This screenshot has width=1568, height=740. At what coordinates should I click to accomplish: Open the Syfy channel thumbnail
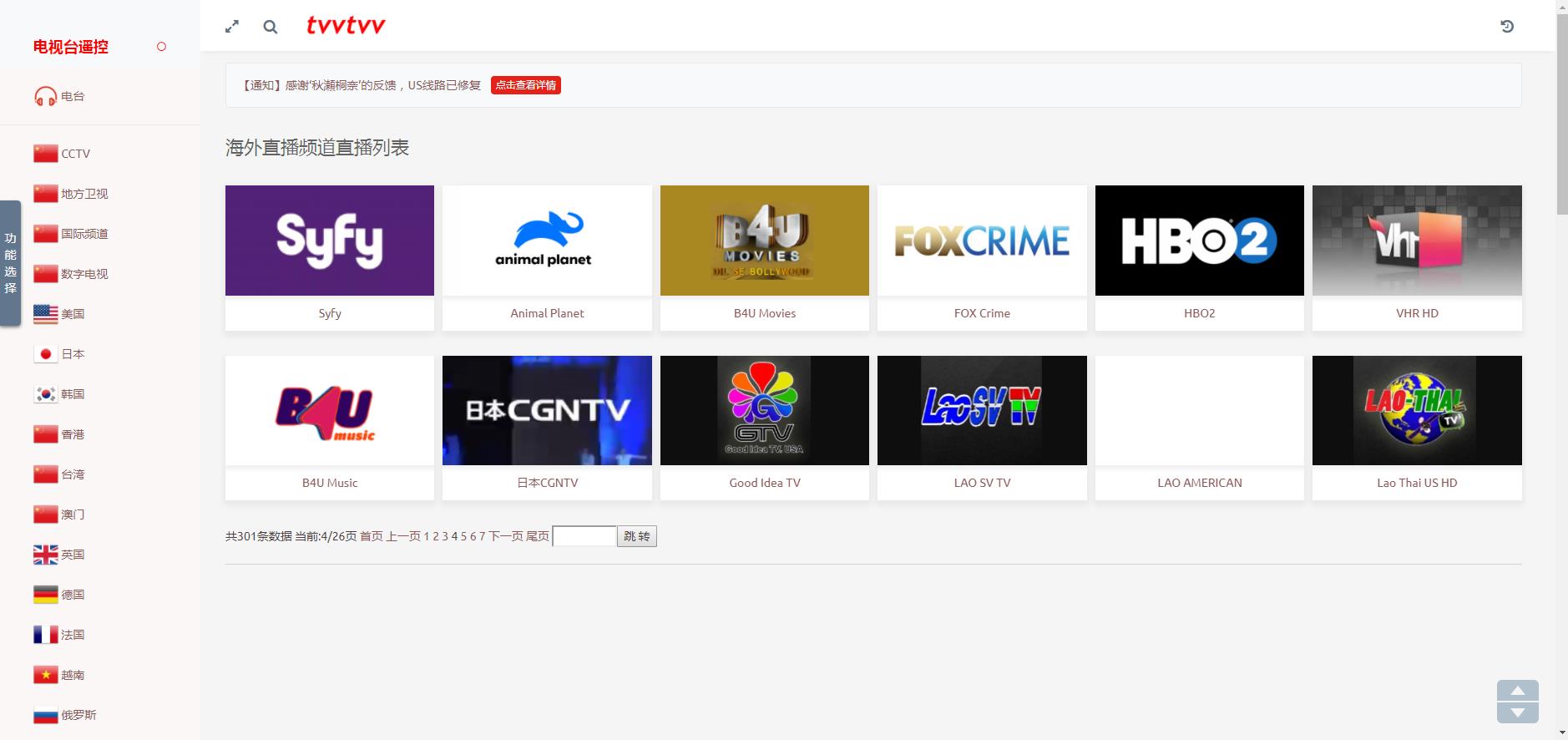click(x=330, y=241)
